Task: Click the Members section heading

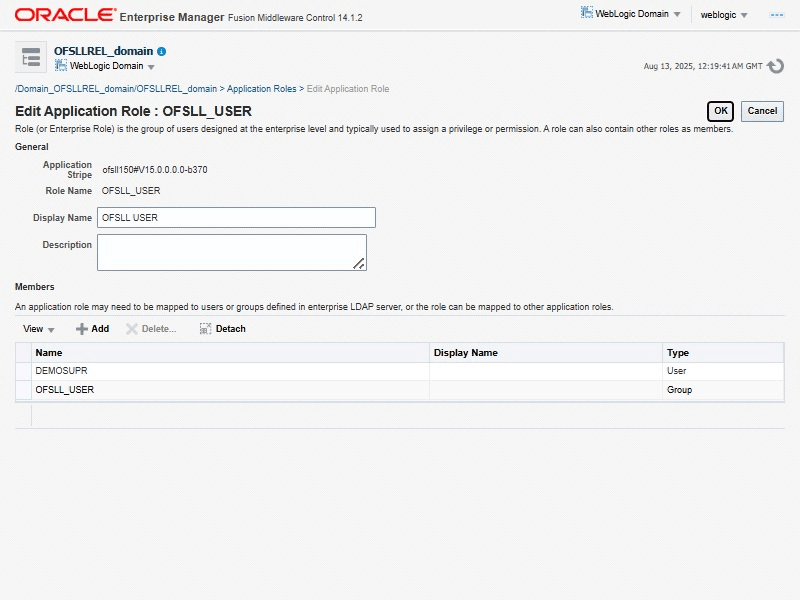Action: click(35, 287)
